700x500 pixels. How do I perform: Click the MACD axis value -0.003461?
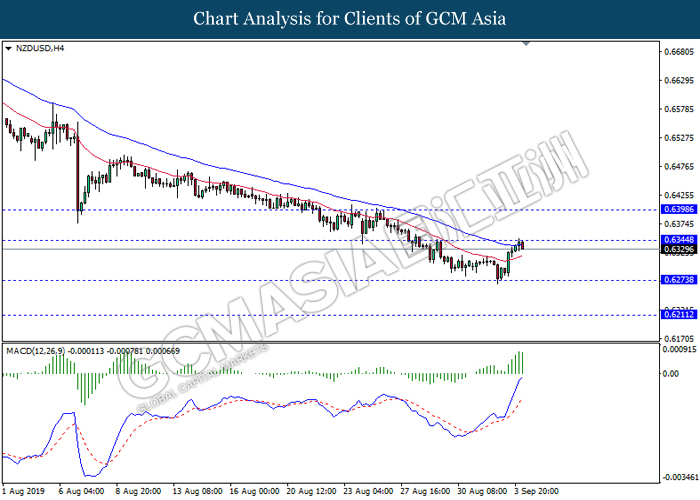[680, 478]
